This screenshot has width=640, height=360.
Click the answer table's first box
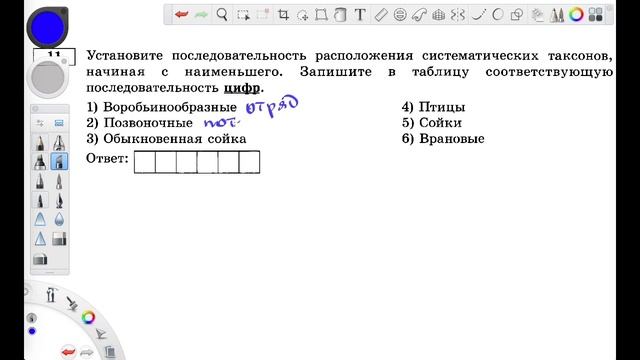[x=145, y=162]
